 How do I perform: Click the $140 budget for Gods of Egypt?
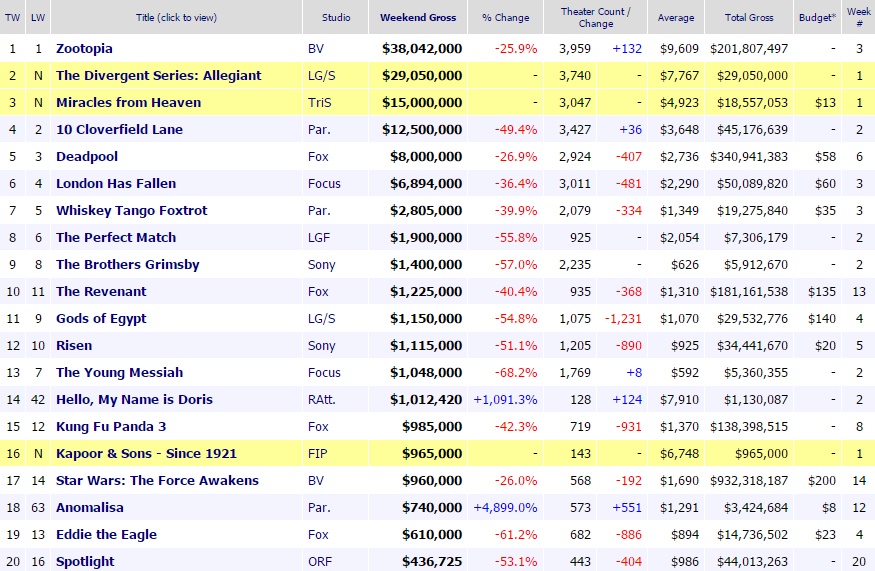click(822, 319)
